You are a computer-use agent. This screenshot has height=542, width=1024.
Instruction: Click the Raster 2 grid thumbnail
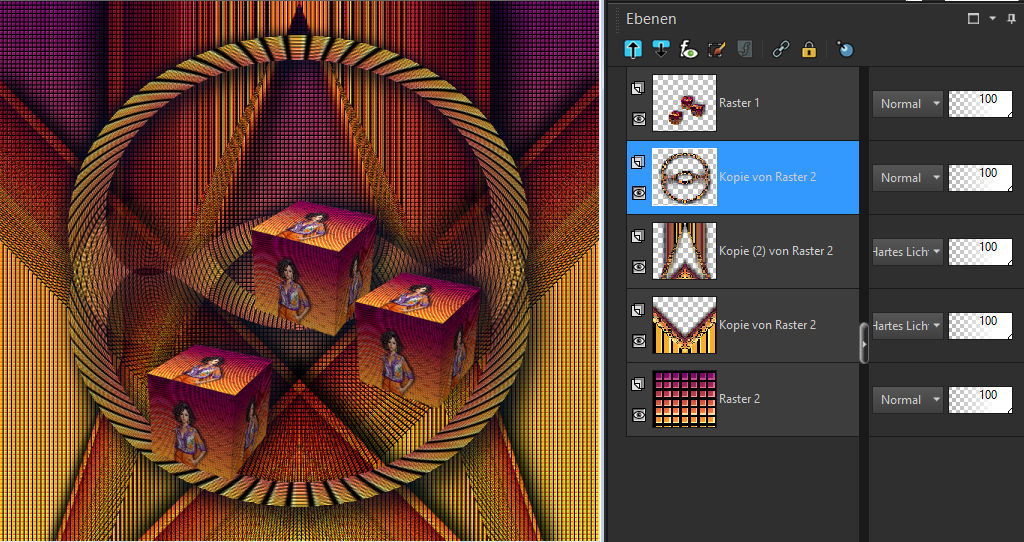point(684,399)
